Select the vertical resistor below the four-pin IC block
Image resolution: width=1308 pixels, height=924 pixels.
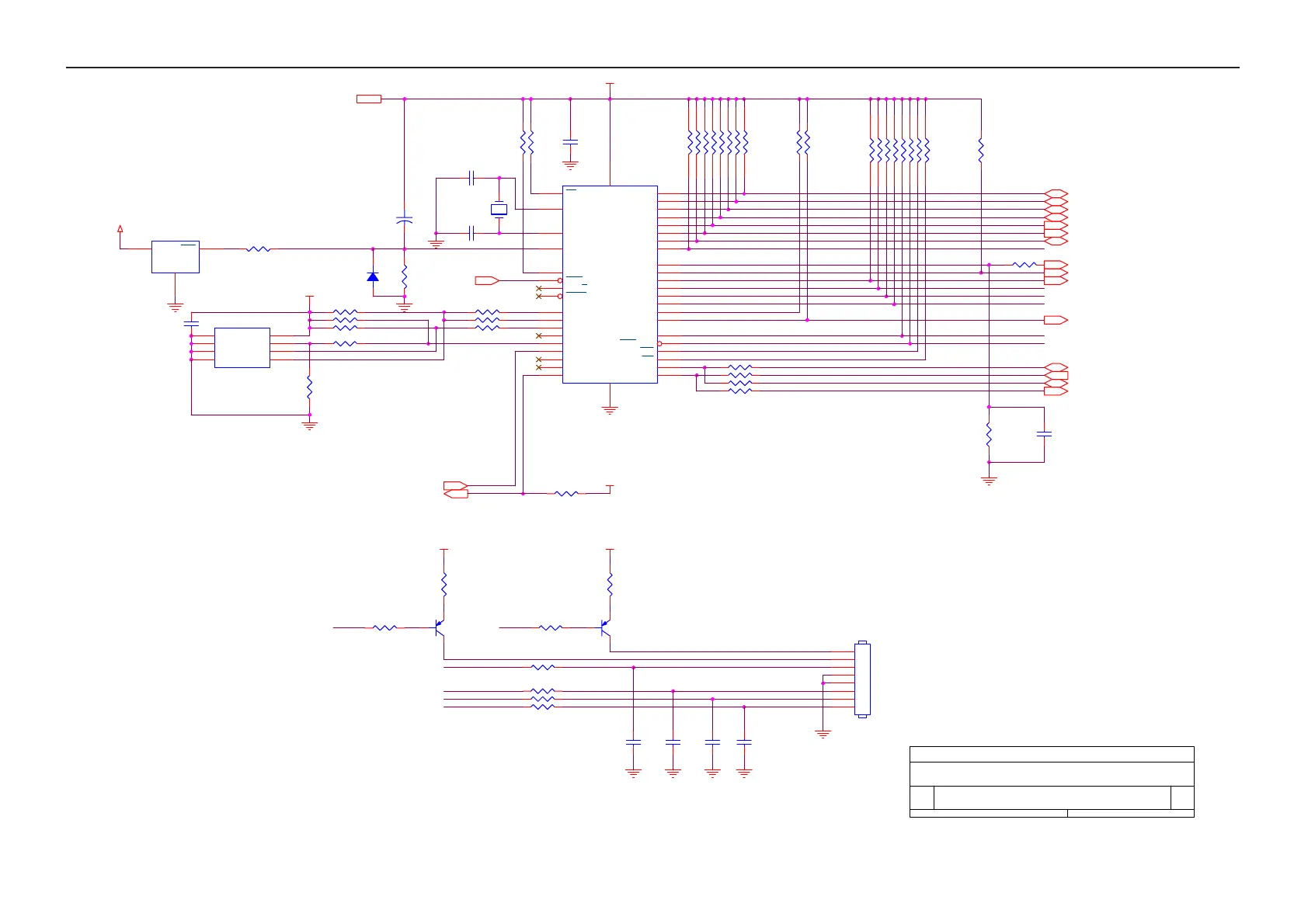pos(309,387)
